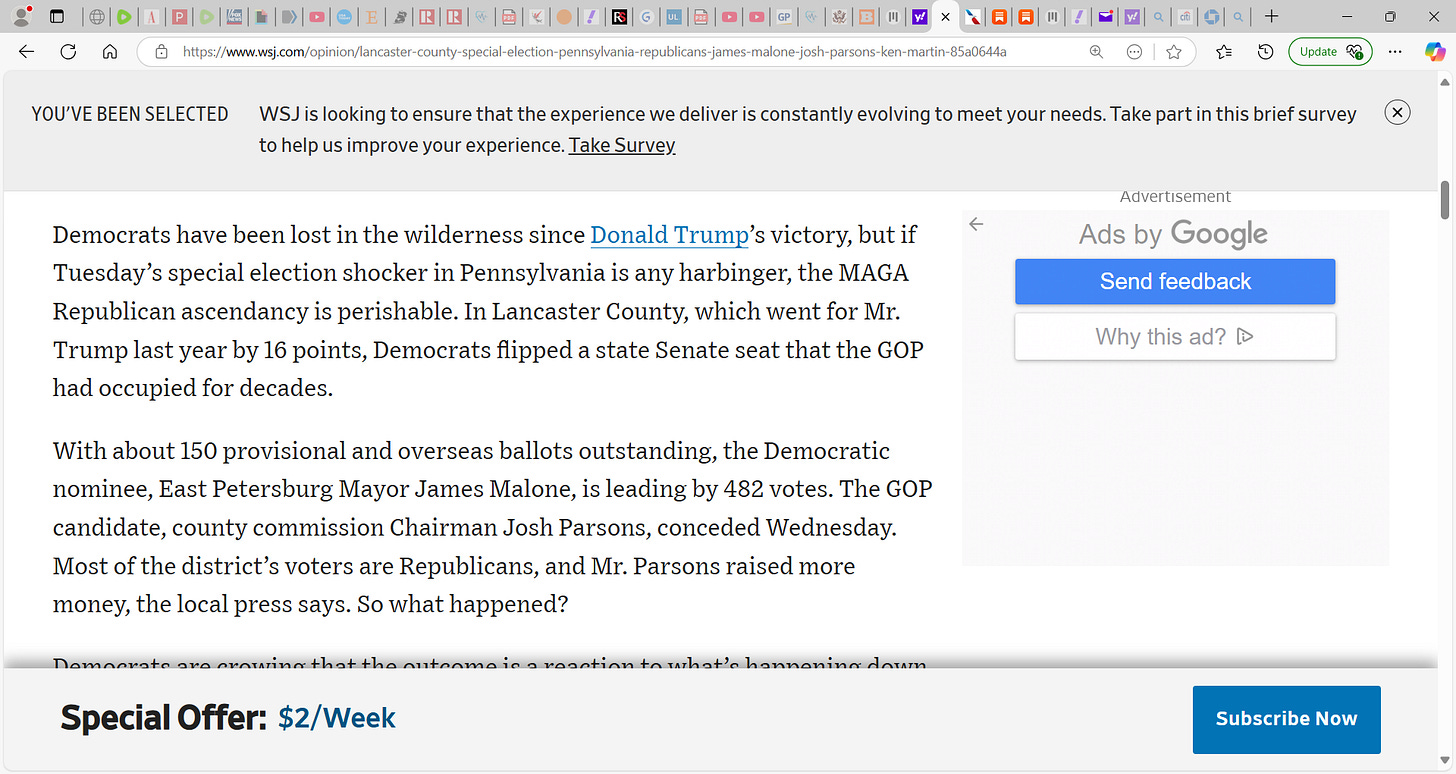Click the $2/Week offer text
Screen dimensions: 1456x774
pyautogui.click(x=337, y=718)
